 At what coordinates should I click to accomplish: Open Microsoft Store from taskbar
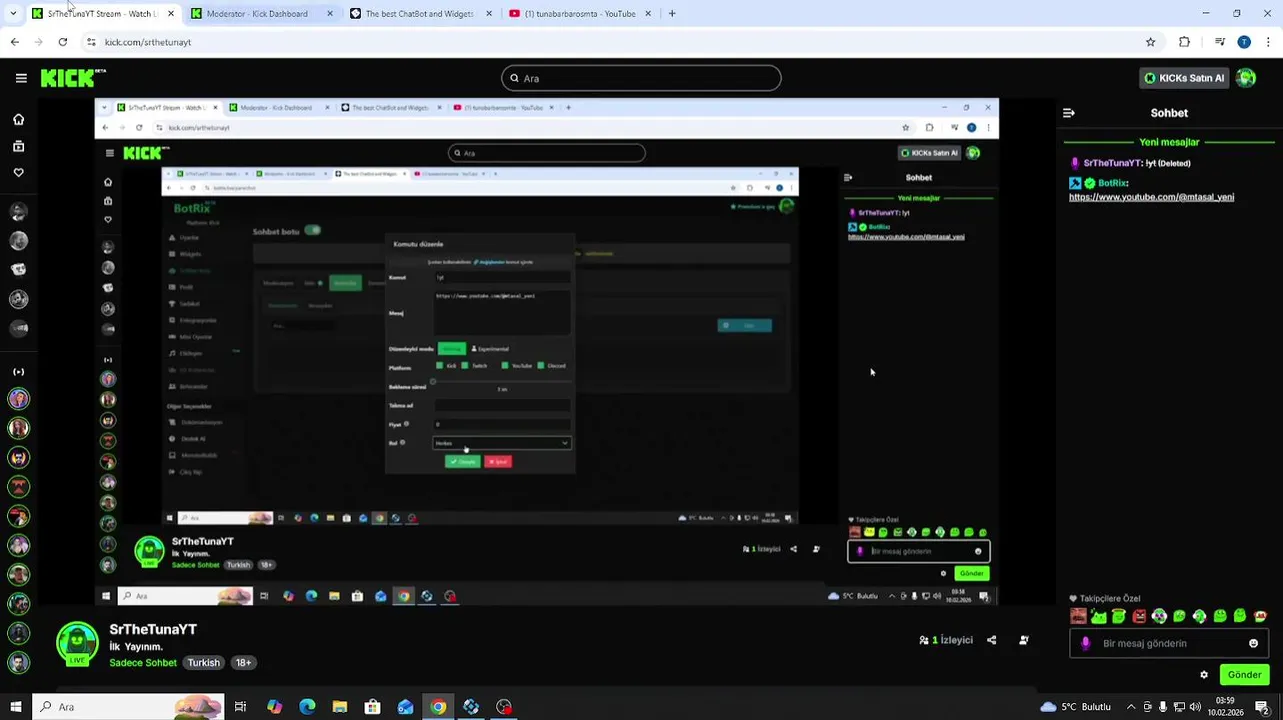coord(372,707)
